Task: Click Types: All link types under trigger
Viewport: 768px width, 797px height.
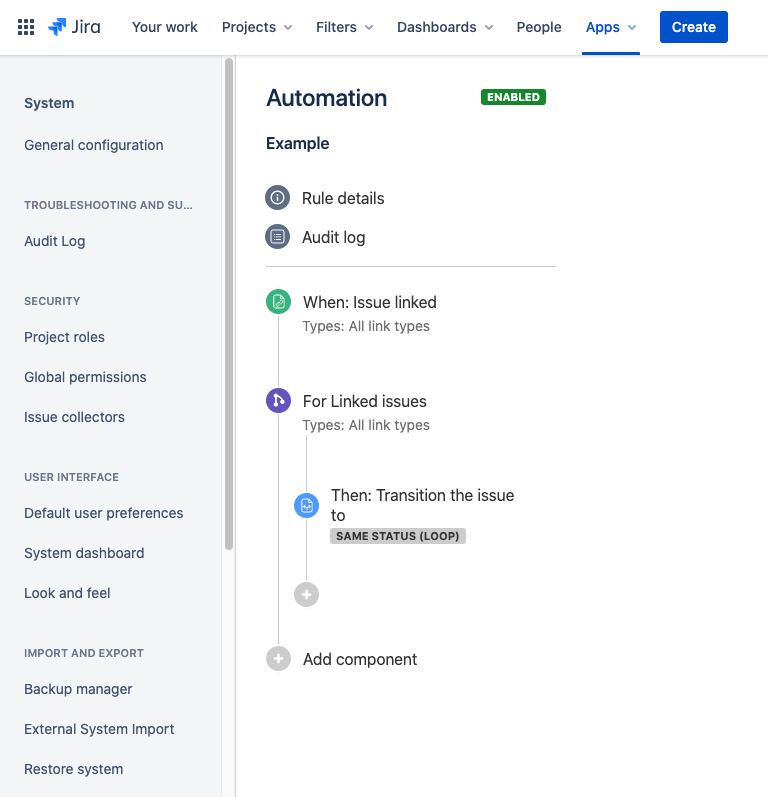Action: tap(366, 326)
